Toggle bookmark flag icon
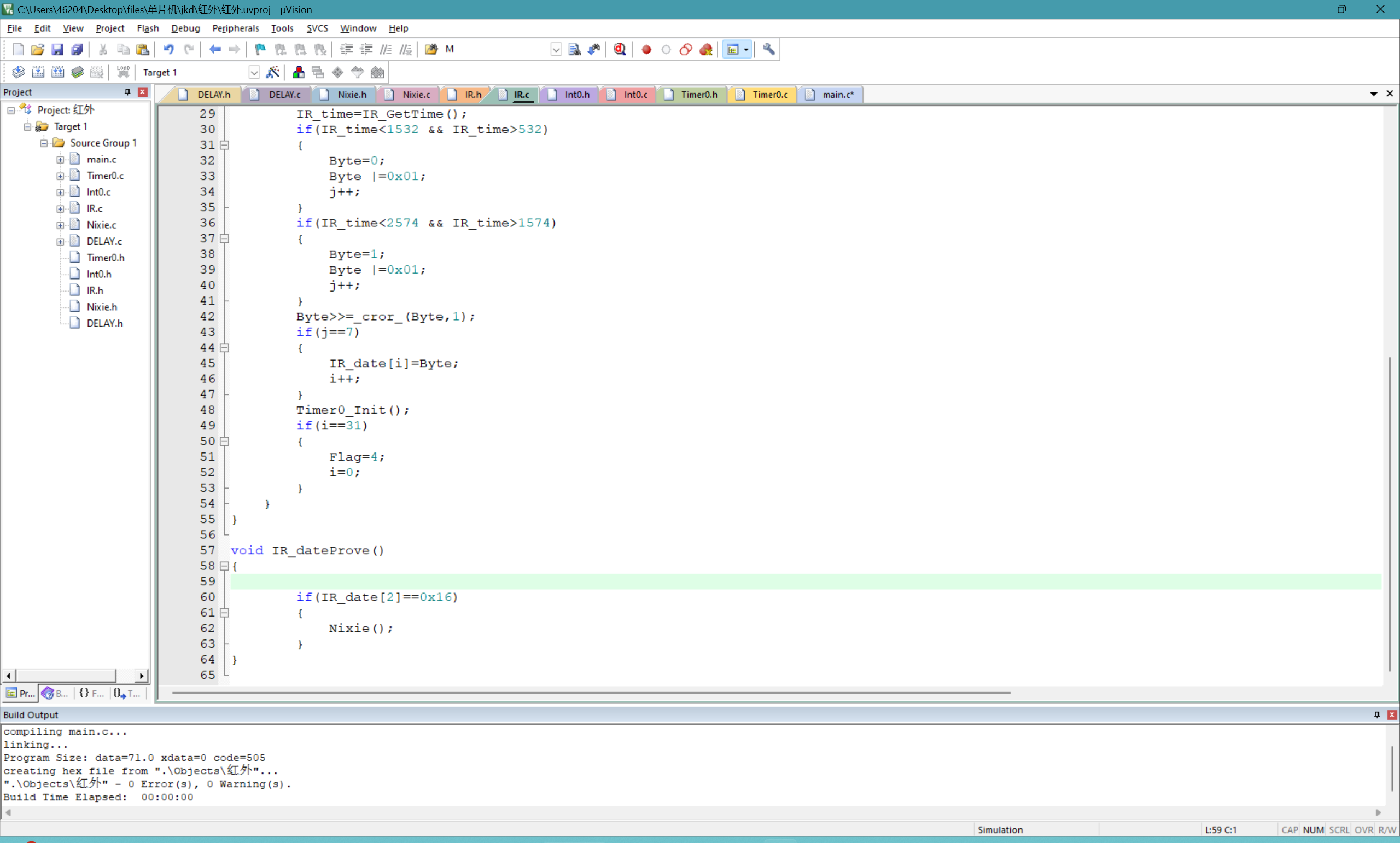This screenshot has width=1400, height=843. pyautogui.click(x=260, y=49)
